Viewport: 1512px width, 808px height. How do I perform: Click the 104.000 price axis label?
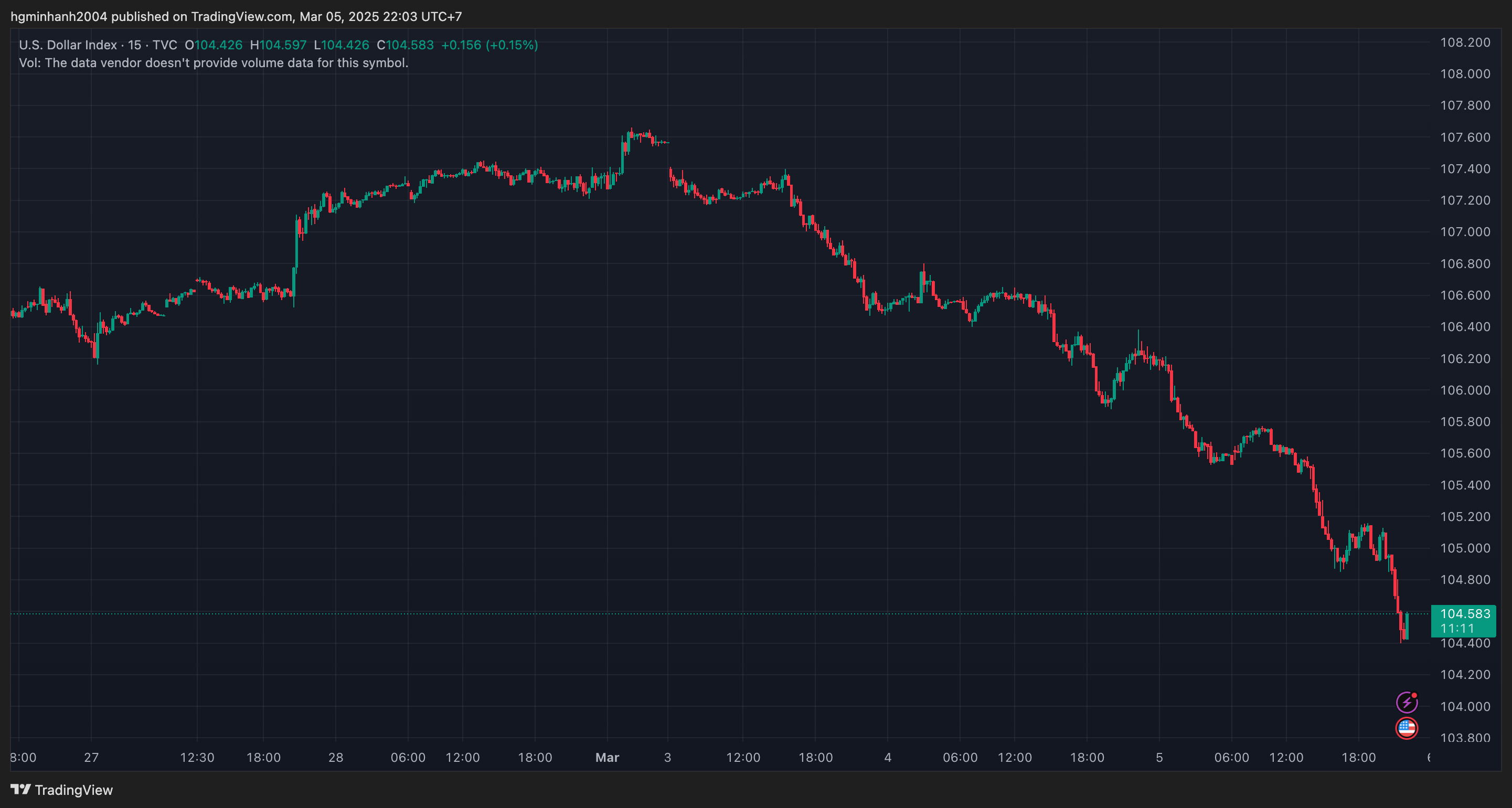[1465, 706]
